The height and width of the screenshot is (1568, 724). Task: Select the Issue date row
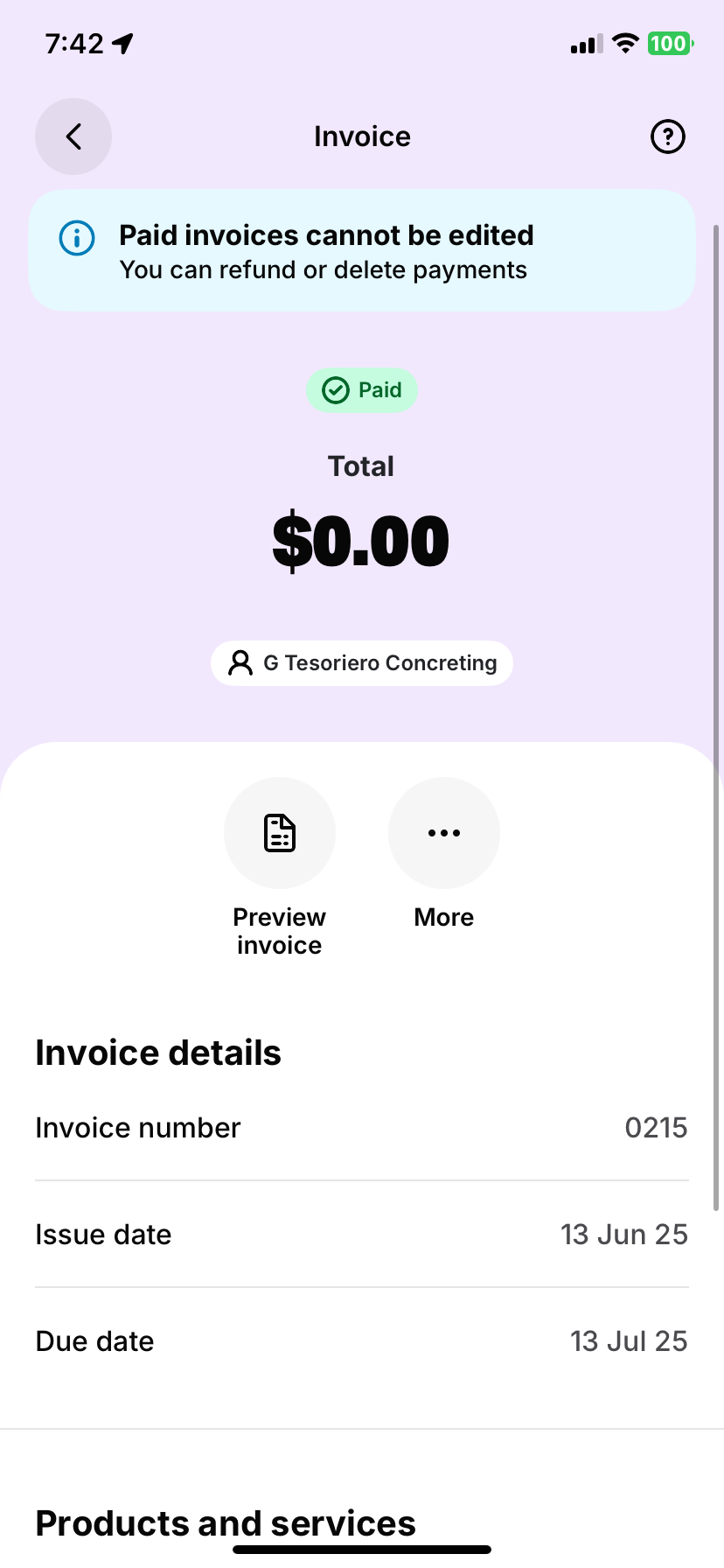(362, 1235)
